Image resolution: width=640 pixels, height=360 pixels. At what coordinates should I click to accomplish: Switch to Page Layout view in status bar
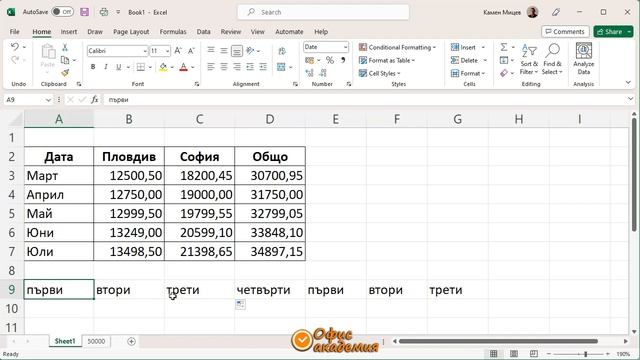pyautogui.click(x=514, y=354)
